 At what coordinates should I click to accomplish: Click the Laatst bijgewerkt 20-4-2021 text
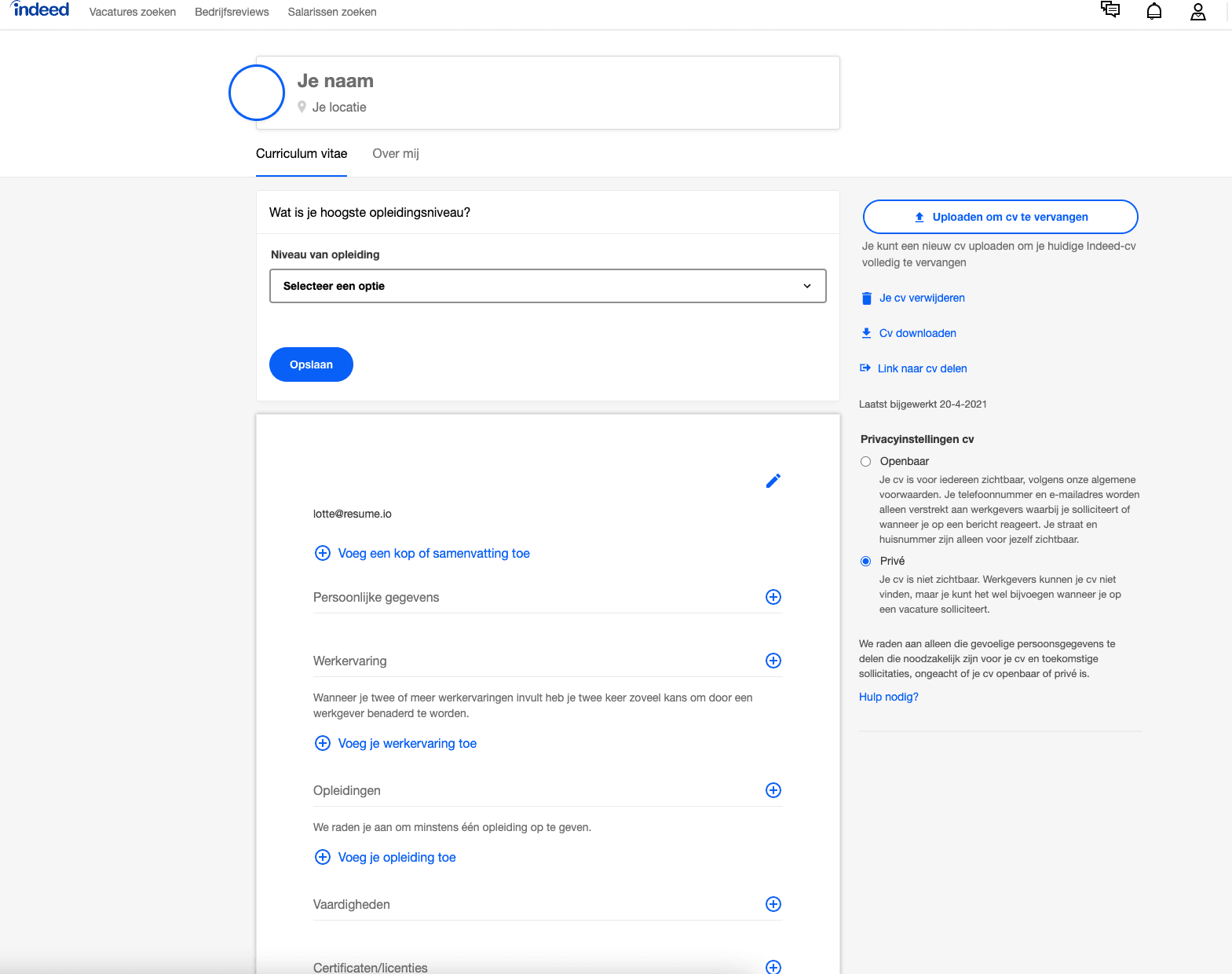(x=923, y=405)
